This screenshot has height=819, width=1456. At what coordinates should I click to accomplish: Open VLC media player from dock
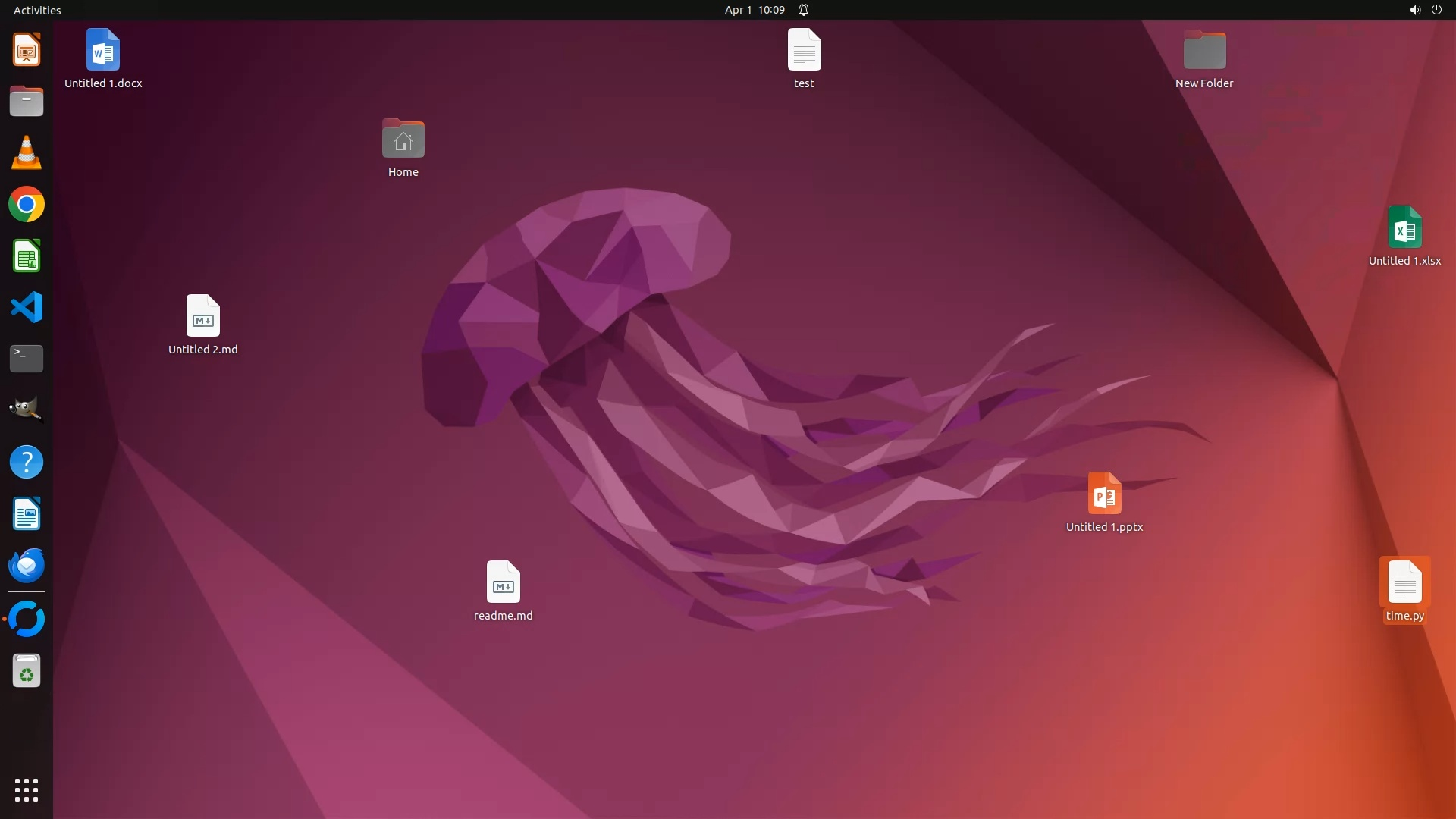(27, 153)
